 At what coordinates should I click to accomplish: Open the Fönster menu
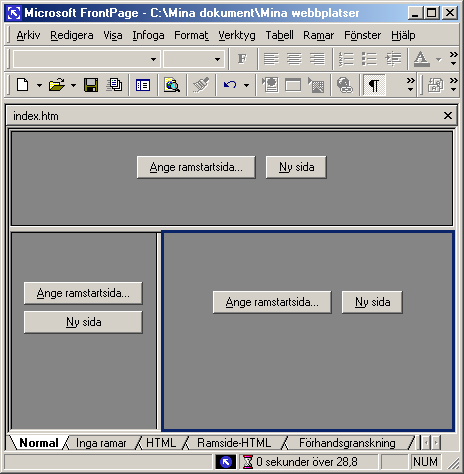(x=362, y=35)
